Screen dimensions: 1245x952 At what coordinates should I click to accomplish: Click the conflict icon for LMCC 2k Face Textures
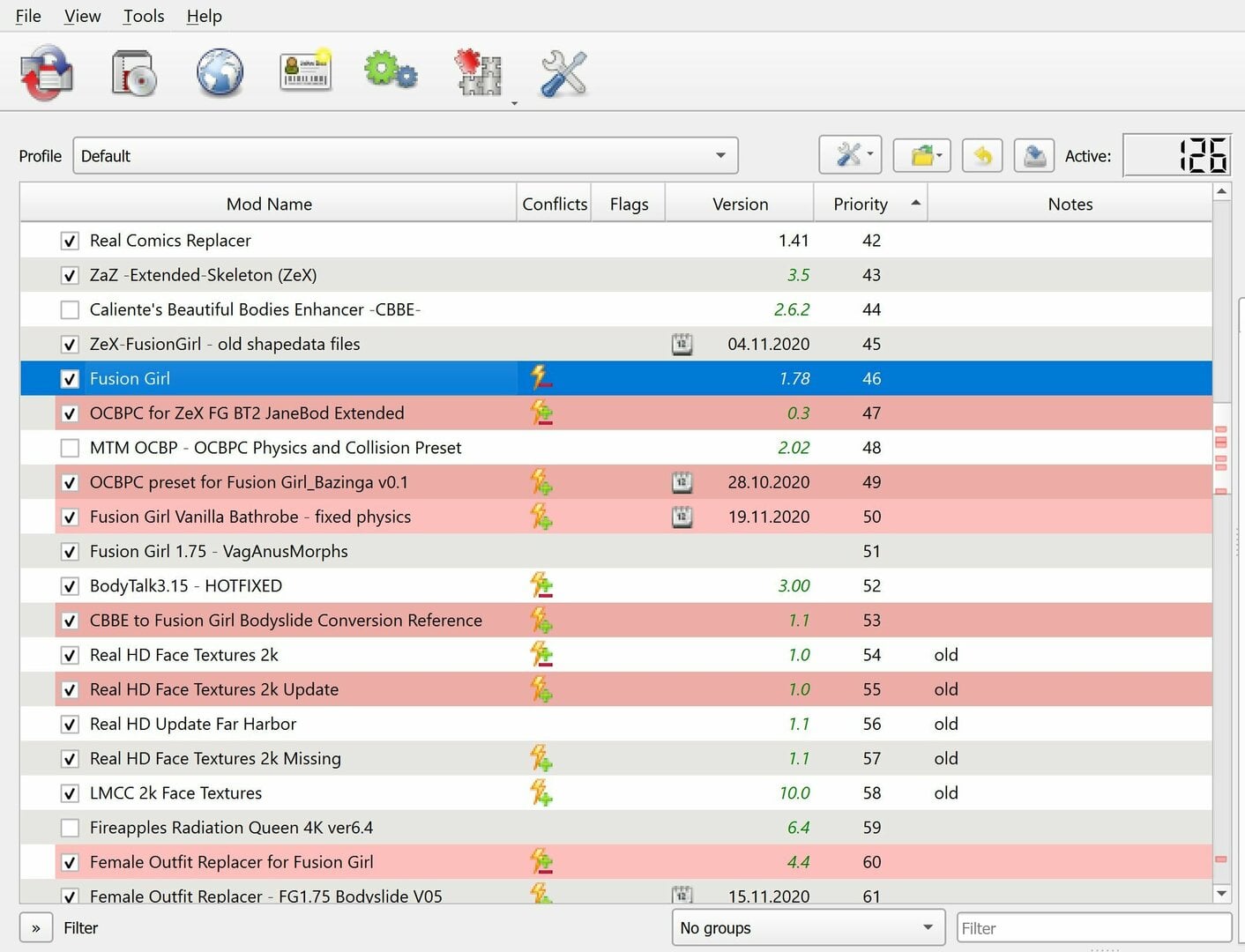541,792
